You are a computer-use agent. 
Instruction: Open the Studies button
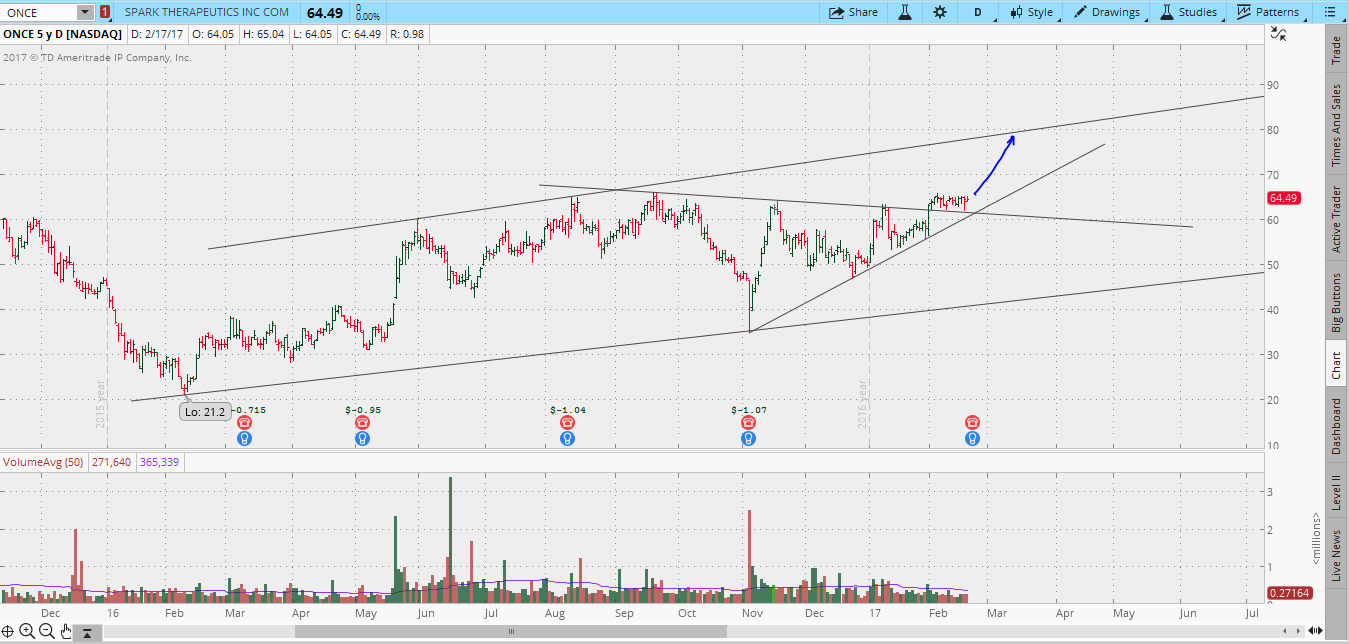(x=1188, y=12)
